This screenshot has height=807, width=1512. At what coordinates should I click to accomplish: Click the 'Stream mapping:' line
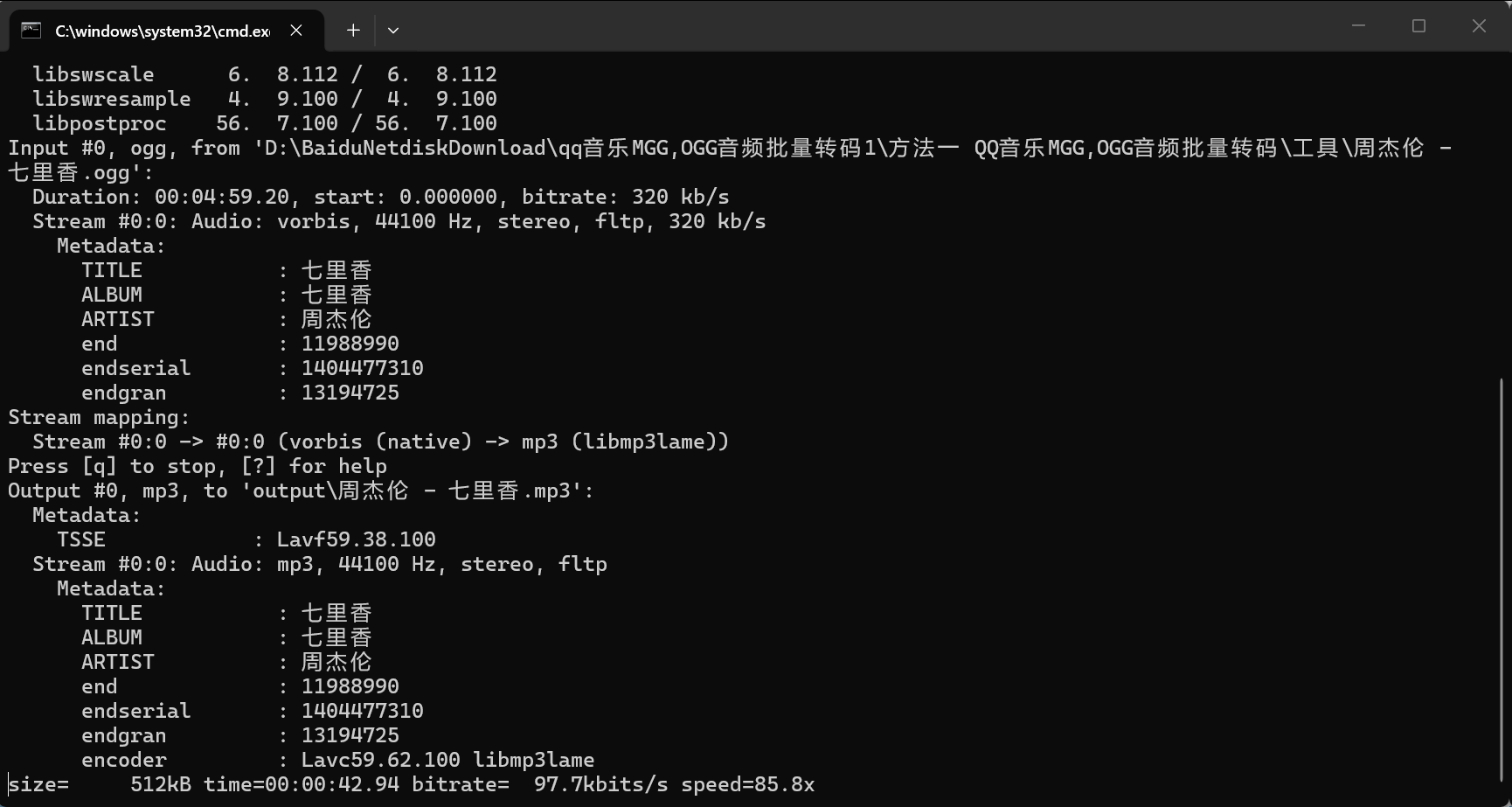pyautogui.click(x=99, y=417)
